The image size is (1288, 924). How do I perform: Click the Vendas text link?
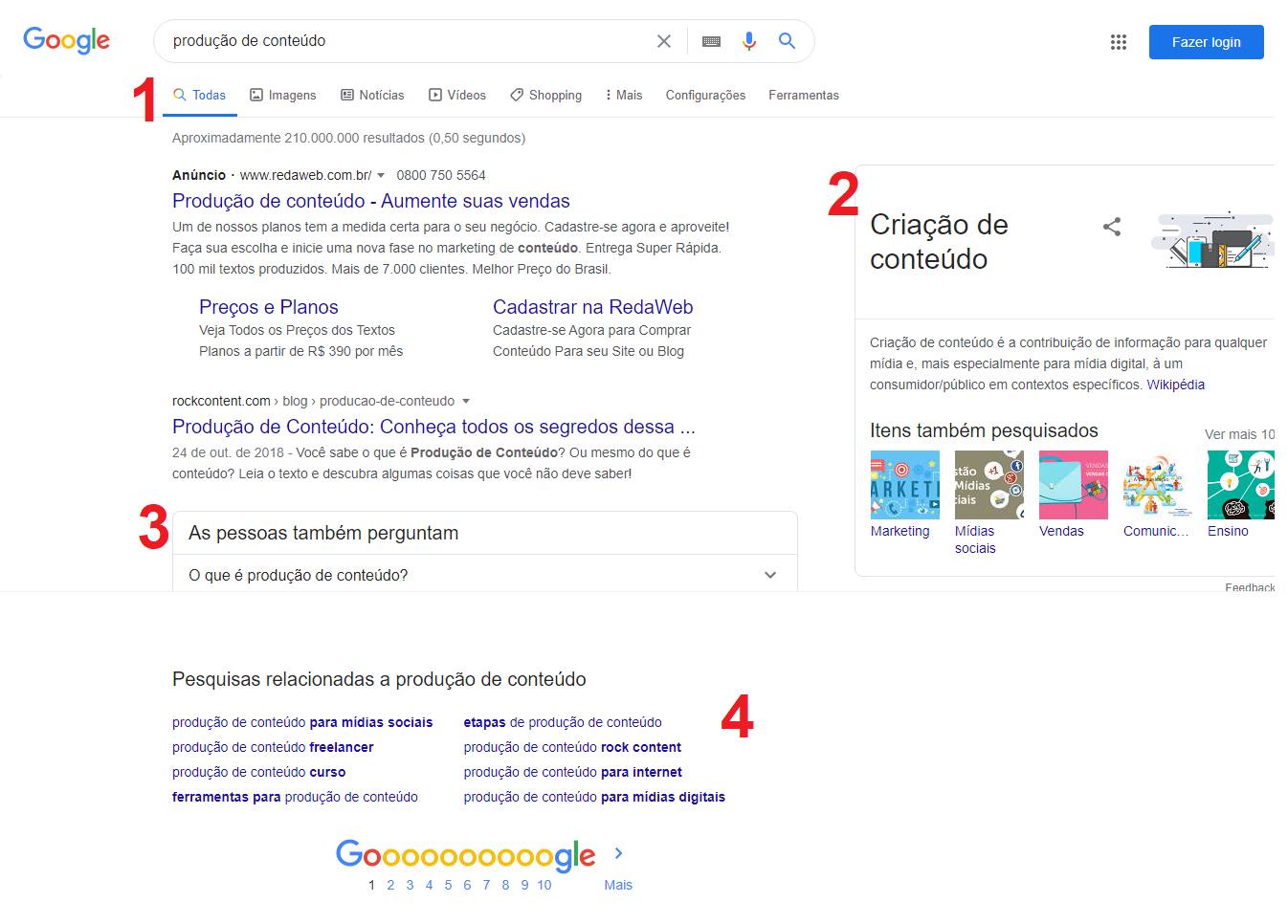pyautogui.click(x=1061, y=531)
